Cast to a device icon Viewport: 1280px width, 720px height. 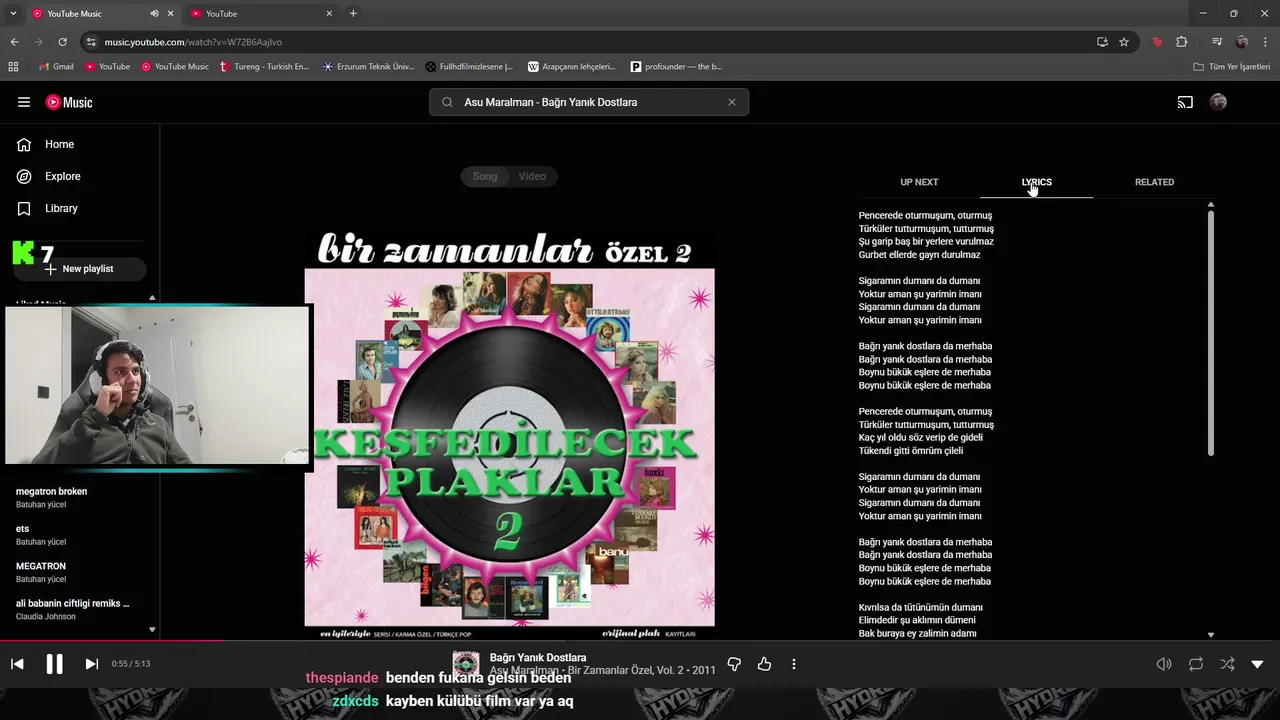1185,102
